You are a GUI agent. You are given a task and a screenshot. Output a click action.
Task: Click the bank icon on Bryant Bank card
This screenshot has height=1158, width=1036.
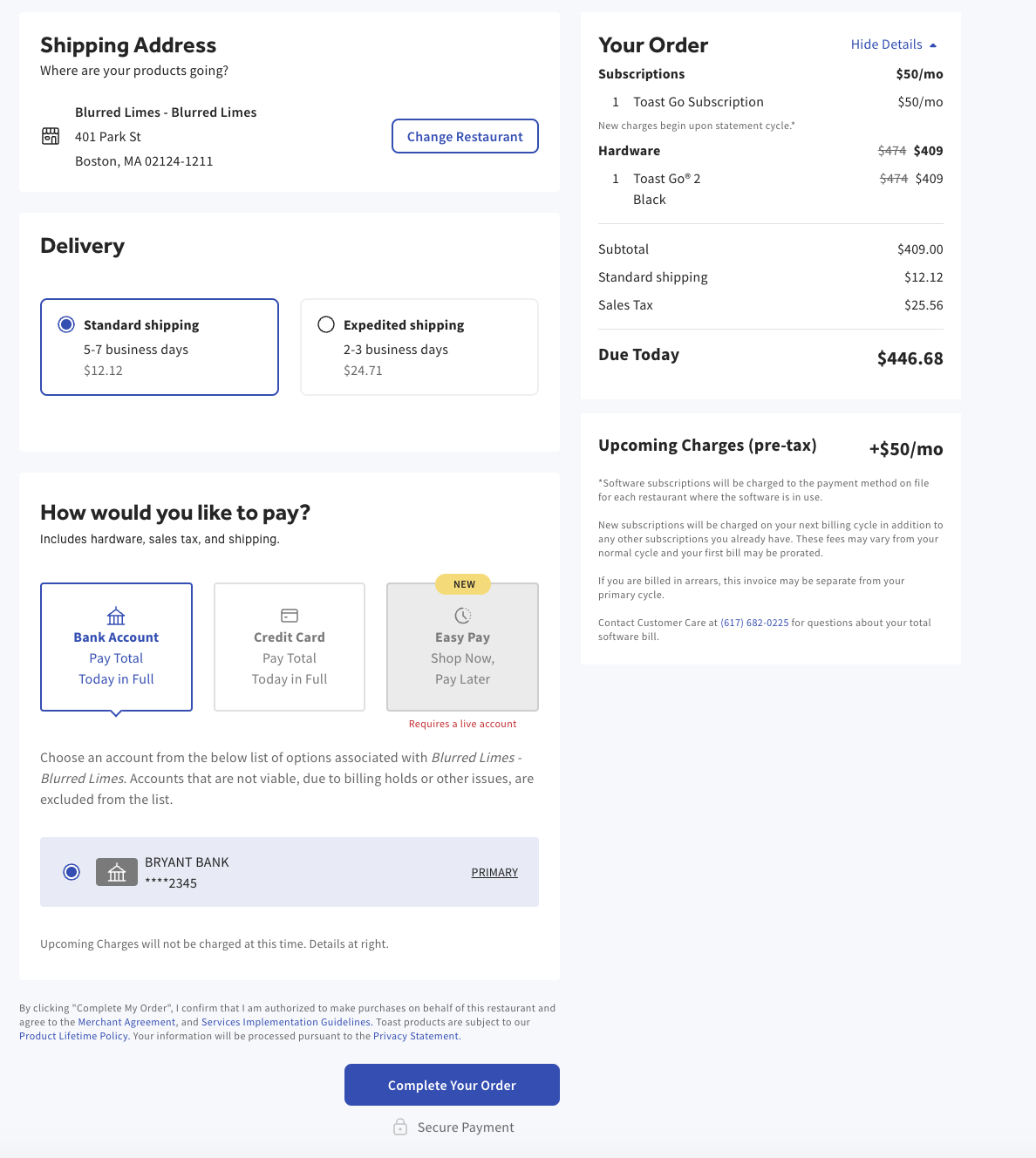[116, 872]
